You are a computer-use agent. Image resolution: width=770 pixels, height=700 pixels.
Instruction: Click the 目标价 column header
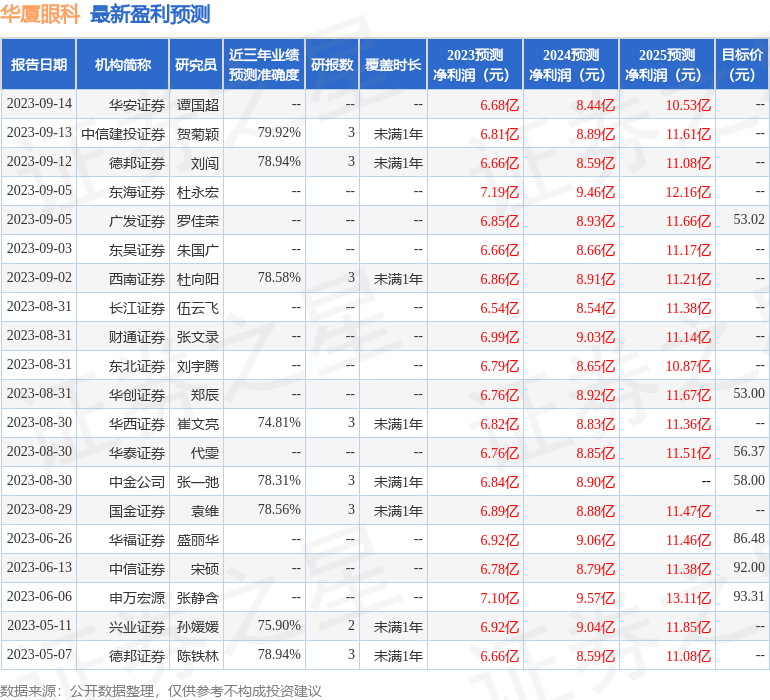(742, 64)
